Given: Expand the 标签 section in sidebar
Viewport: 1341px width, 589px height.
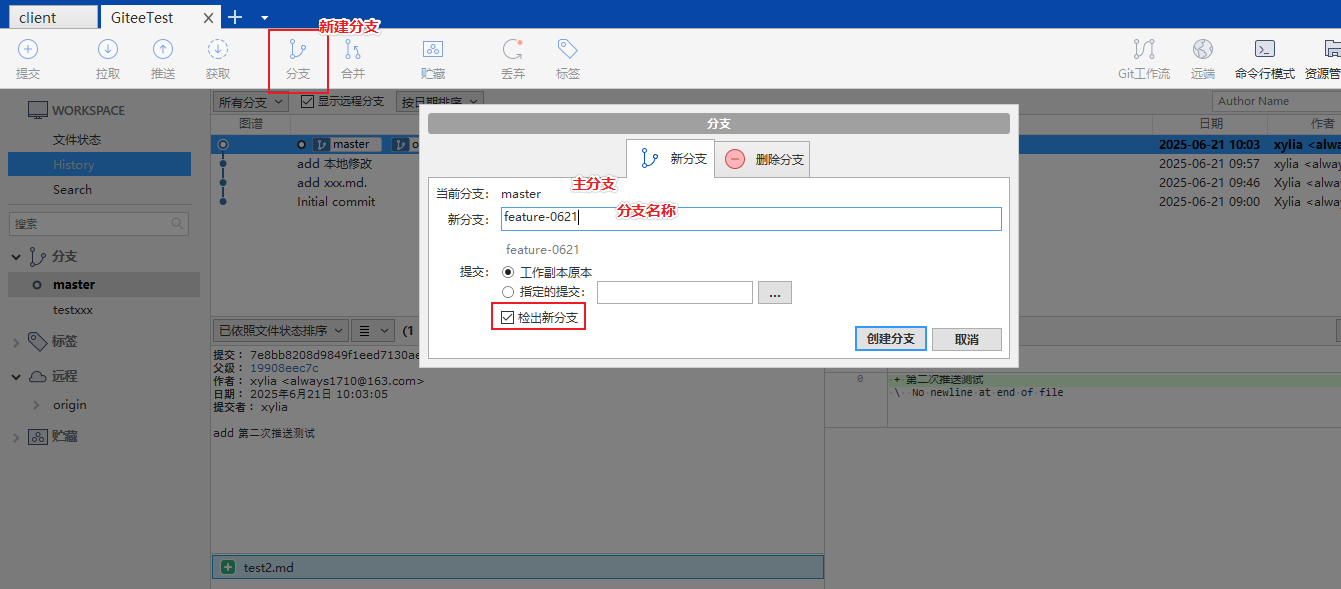Looking at the screenshot, I should [16, 342].
